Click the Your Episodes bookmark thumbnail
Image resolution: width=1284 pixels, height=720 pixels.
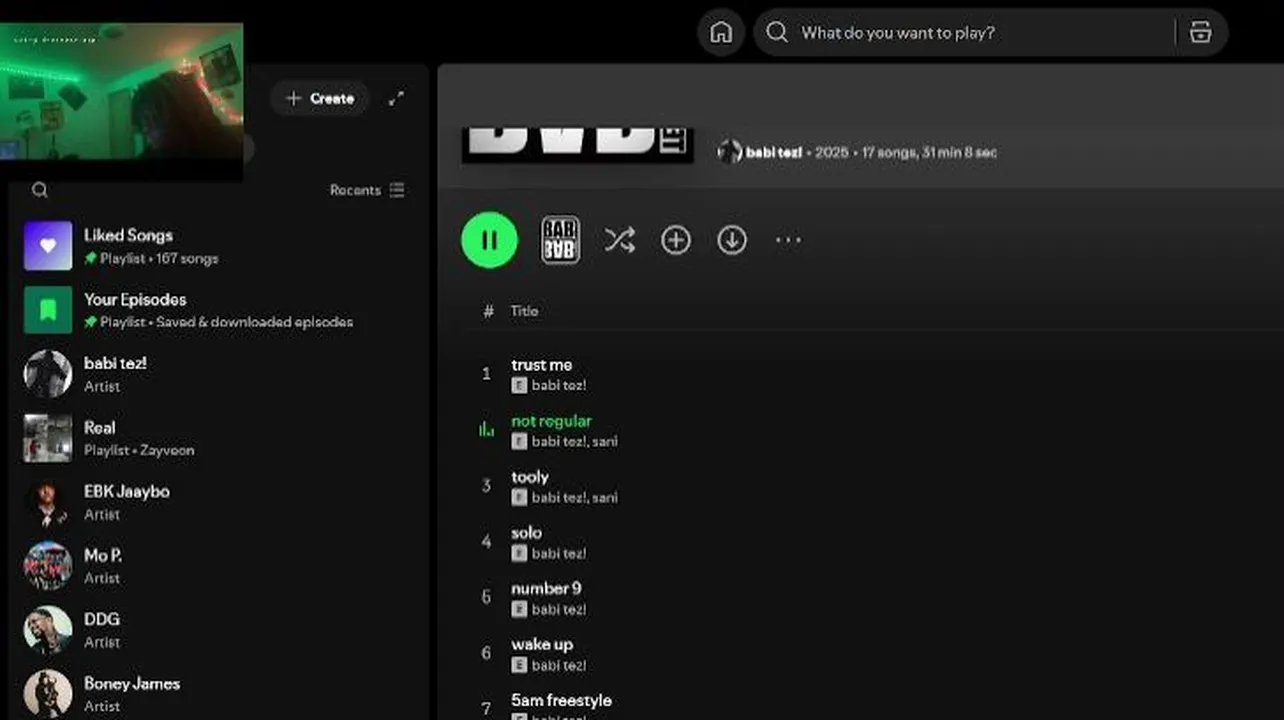coord(48,310)
